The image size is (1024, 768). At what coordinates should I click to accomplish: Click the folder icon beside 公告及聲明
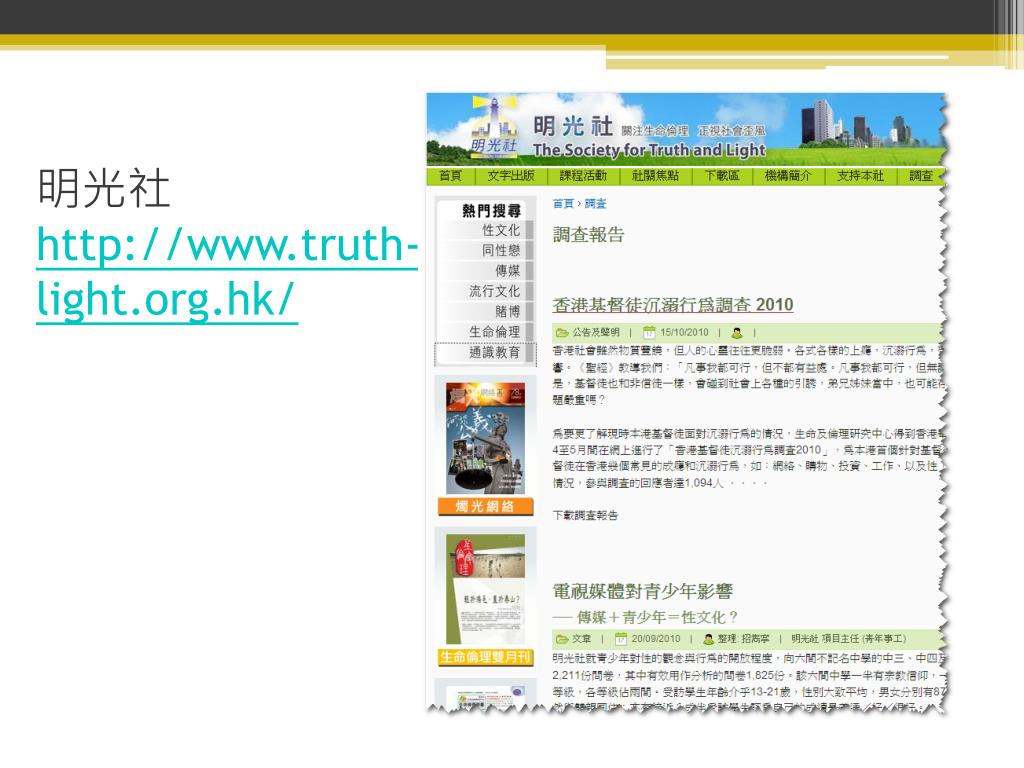click(x=562, y=332)
